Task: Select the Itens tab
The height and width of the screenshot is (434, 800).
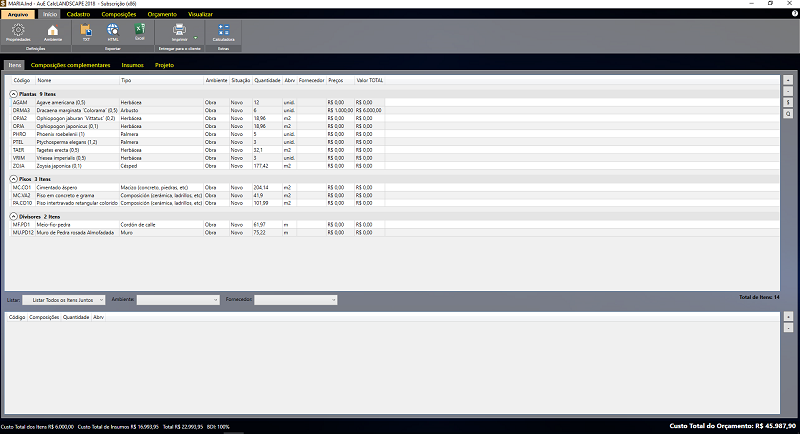Action: [15, 65]
